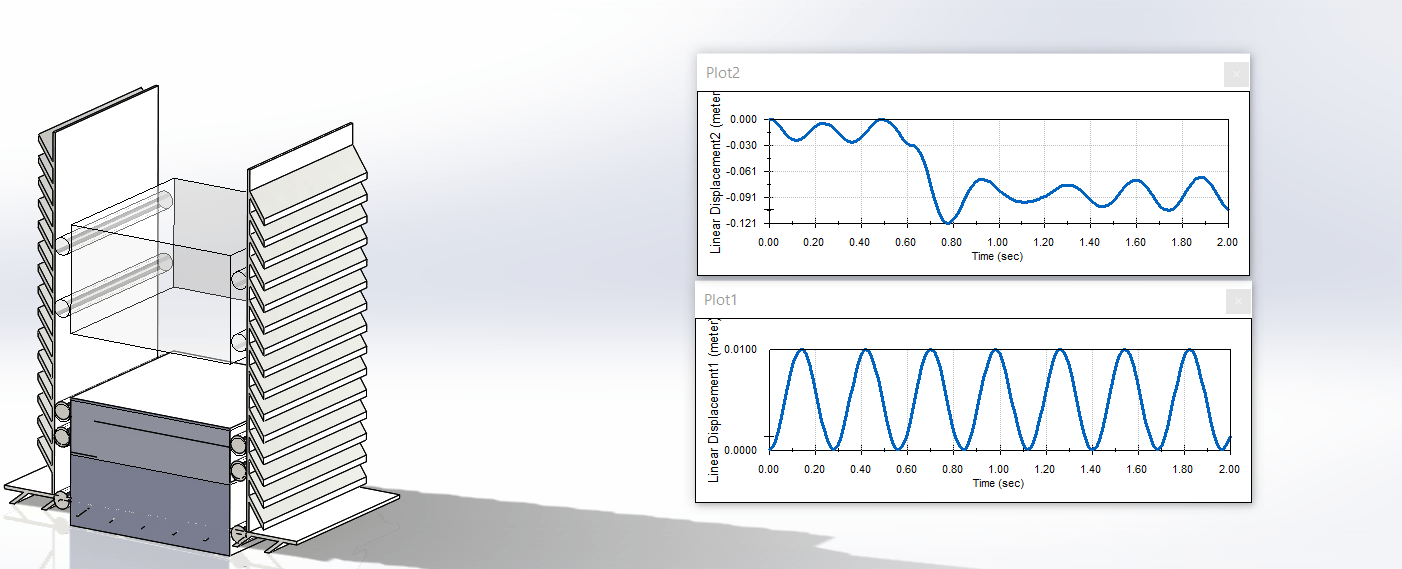Click the 2.00 time tick in Plot2

click(x=1228, y=242)
